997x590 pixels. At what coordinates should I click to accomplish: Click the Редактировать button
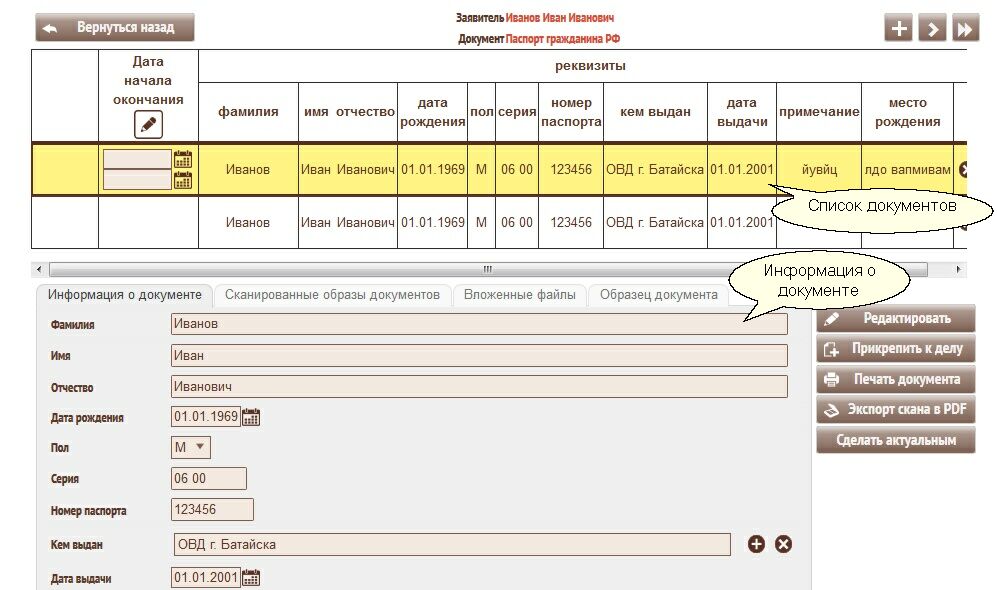[x=895, y=318]
